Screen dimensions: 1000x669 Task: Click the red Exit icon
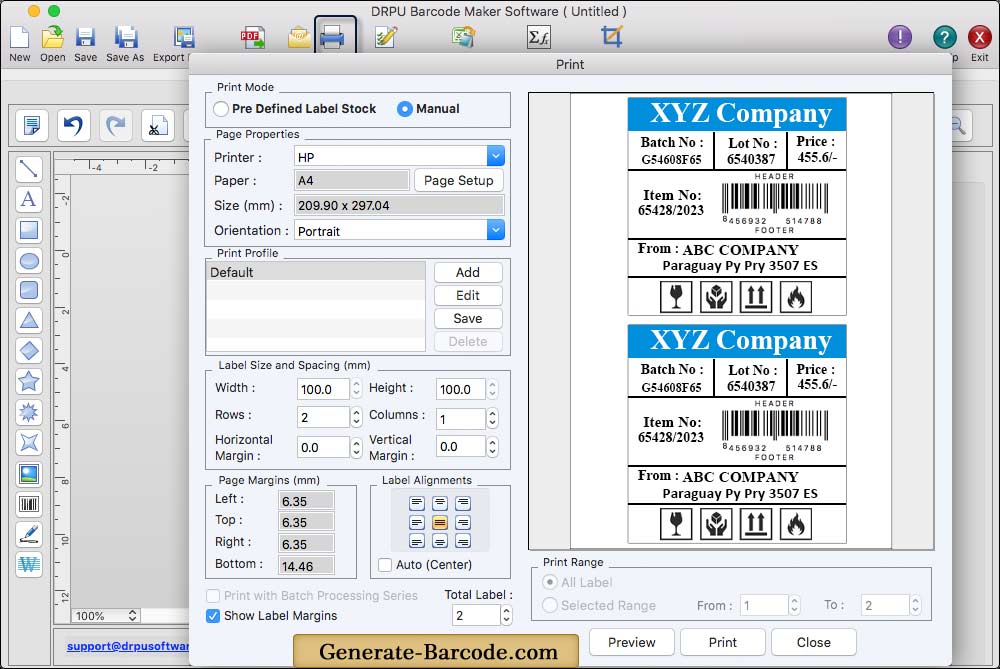(980, 37)
